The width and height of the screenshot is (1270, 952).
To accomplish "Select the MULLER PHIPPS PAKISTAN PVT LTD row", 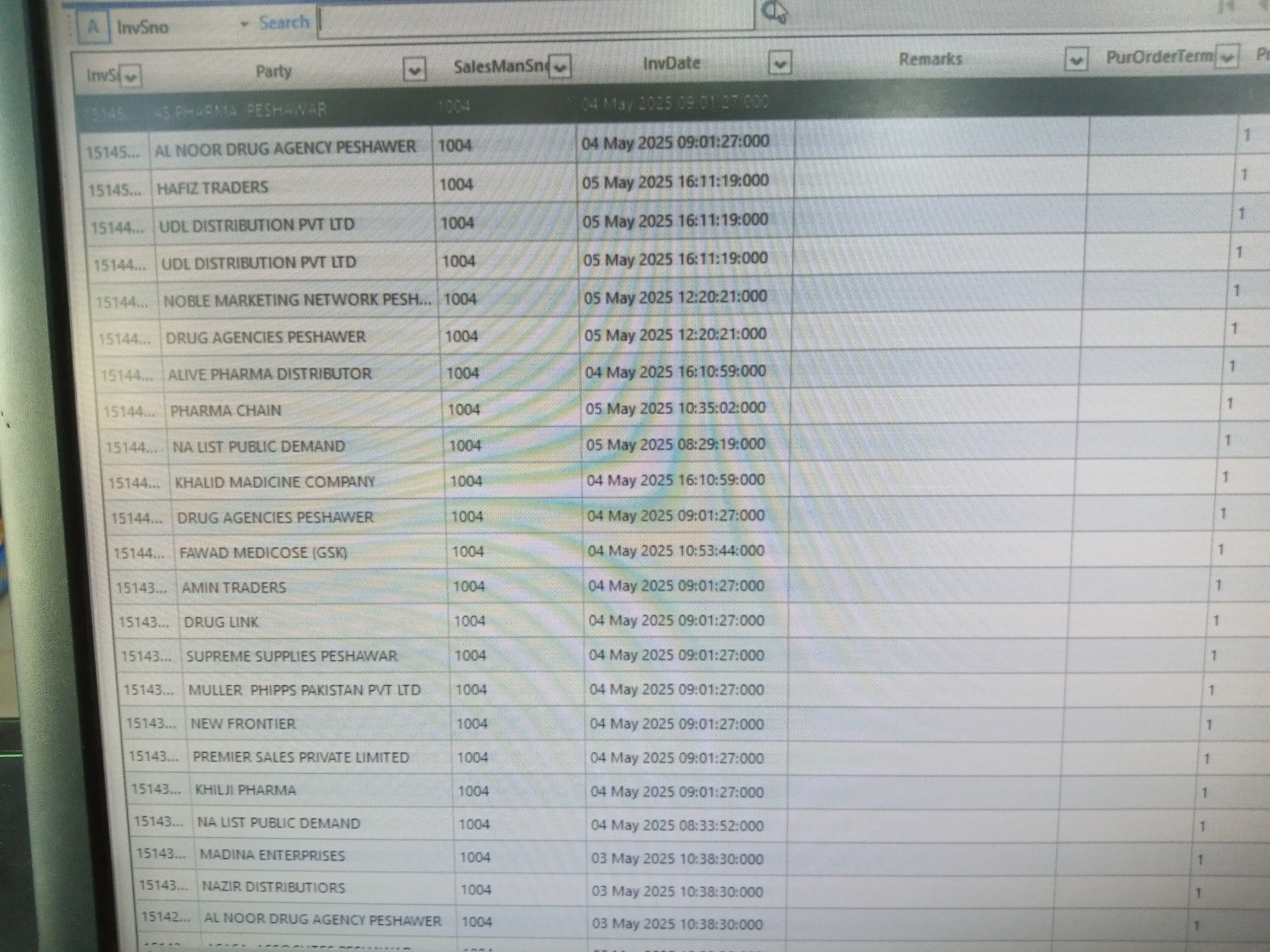I will [304, 690].
